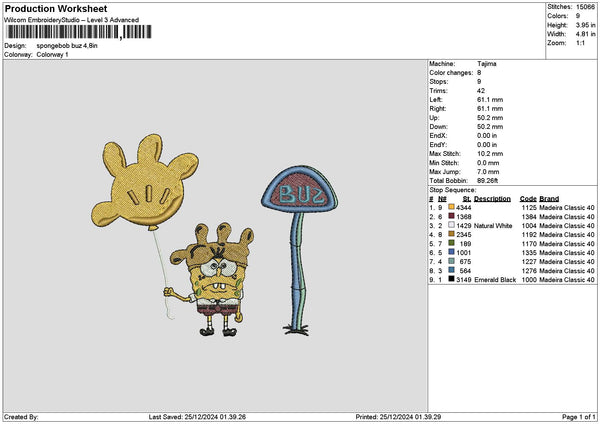Click the SpongeBob character in the design preview
The image size is (600, 424).
coord(213,280)
